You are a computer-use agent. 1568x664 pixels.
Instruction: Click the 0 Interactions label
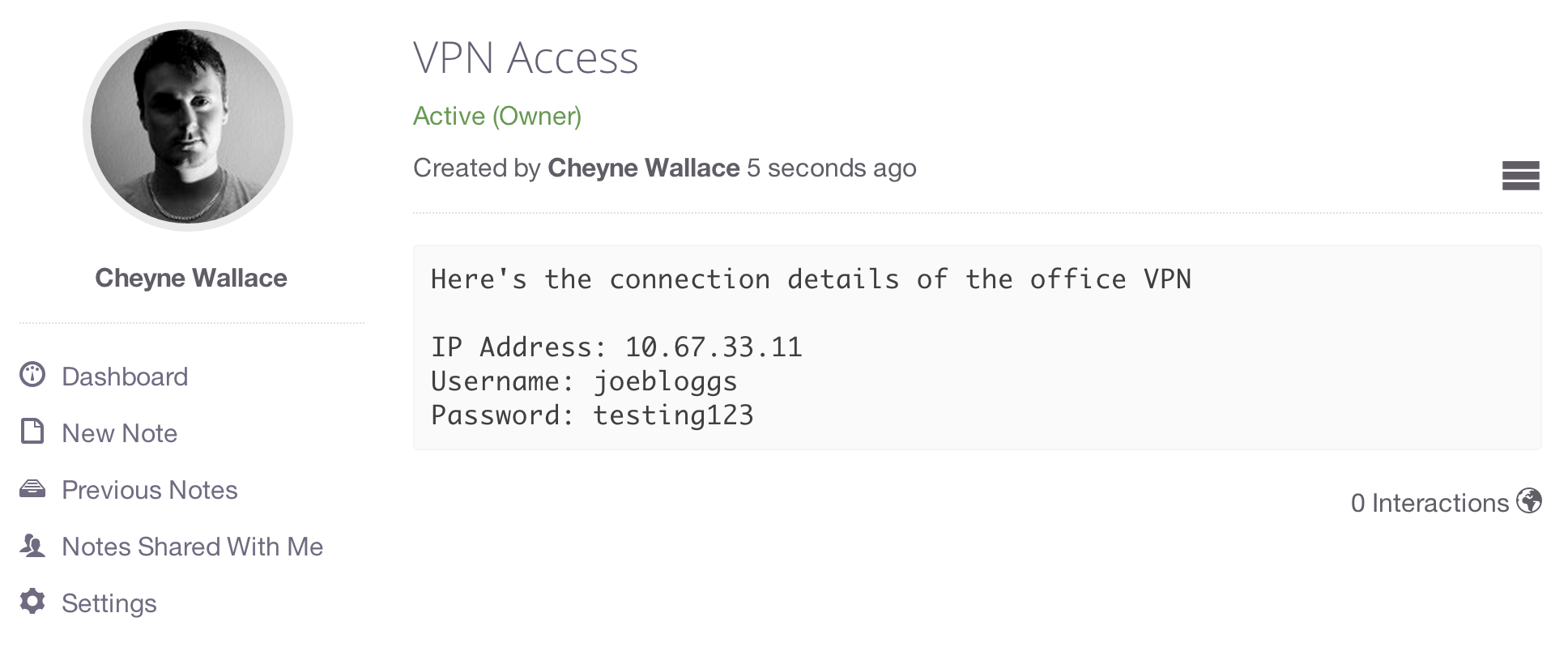pos(1430,503)
